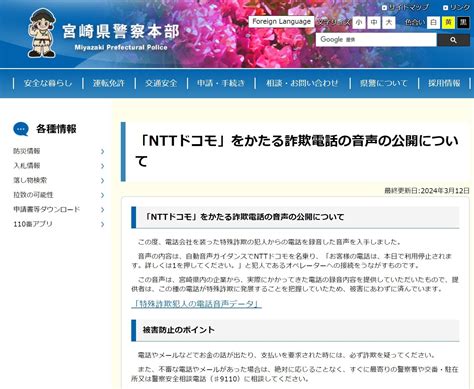Focus the Google search field
Image resolution: width=474 pixels, height=389 pixels.
(376, 40)
